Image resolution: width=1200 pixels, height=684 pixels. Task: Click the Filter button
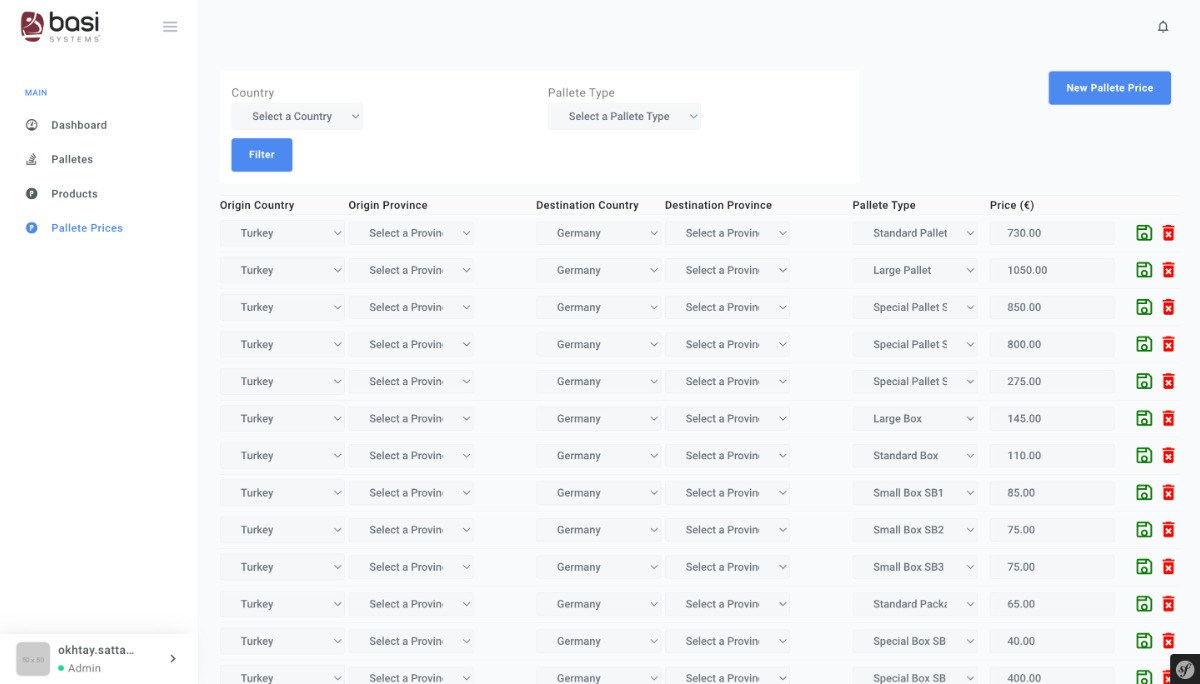(262, 155)
